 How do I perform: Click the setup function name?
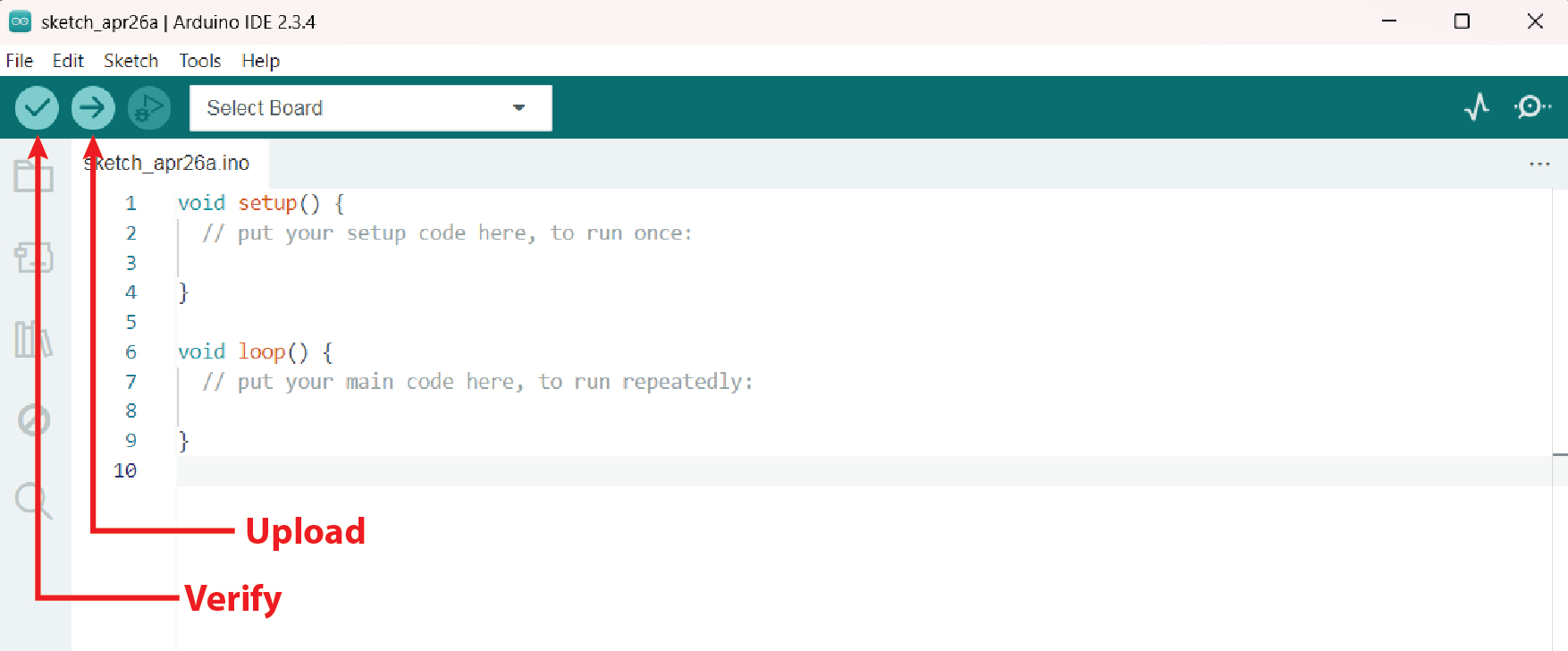[x=267, y=203]
